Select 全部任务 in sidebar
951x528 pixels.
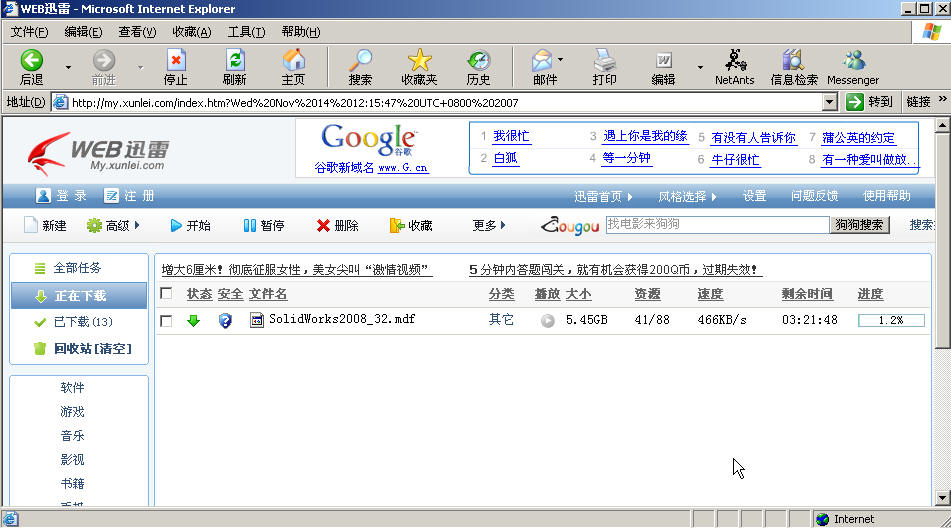[79, 268]
